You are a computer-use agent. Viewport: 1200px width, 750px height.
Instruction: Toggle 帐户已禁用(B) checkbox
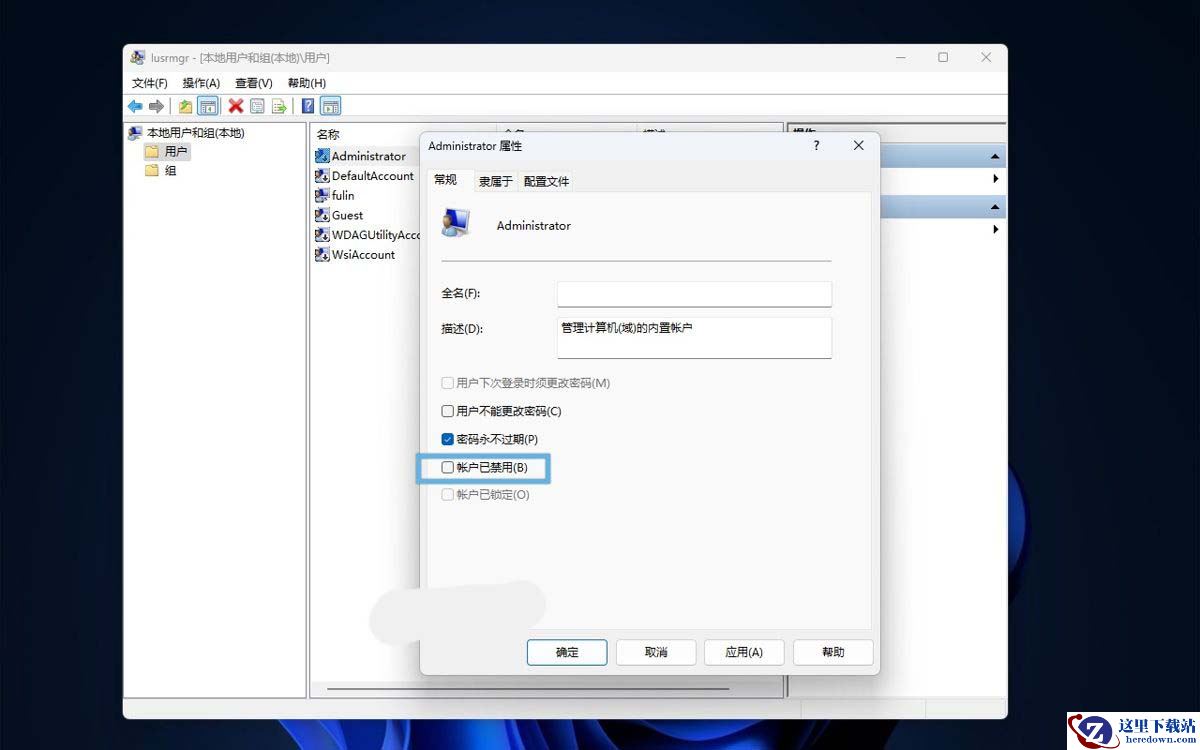[448, 467]
